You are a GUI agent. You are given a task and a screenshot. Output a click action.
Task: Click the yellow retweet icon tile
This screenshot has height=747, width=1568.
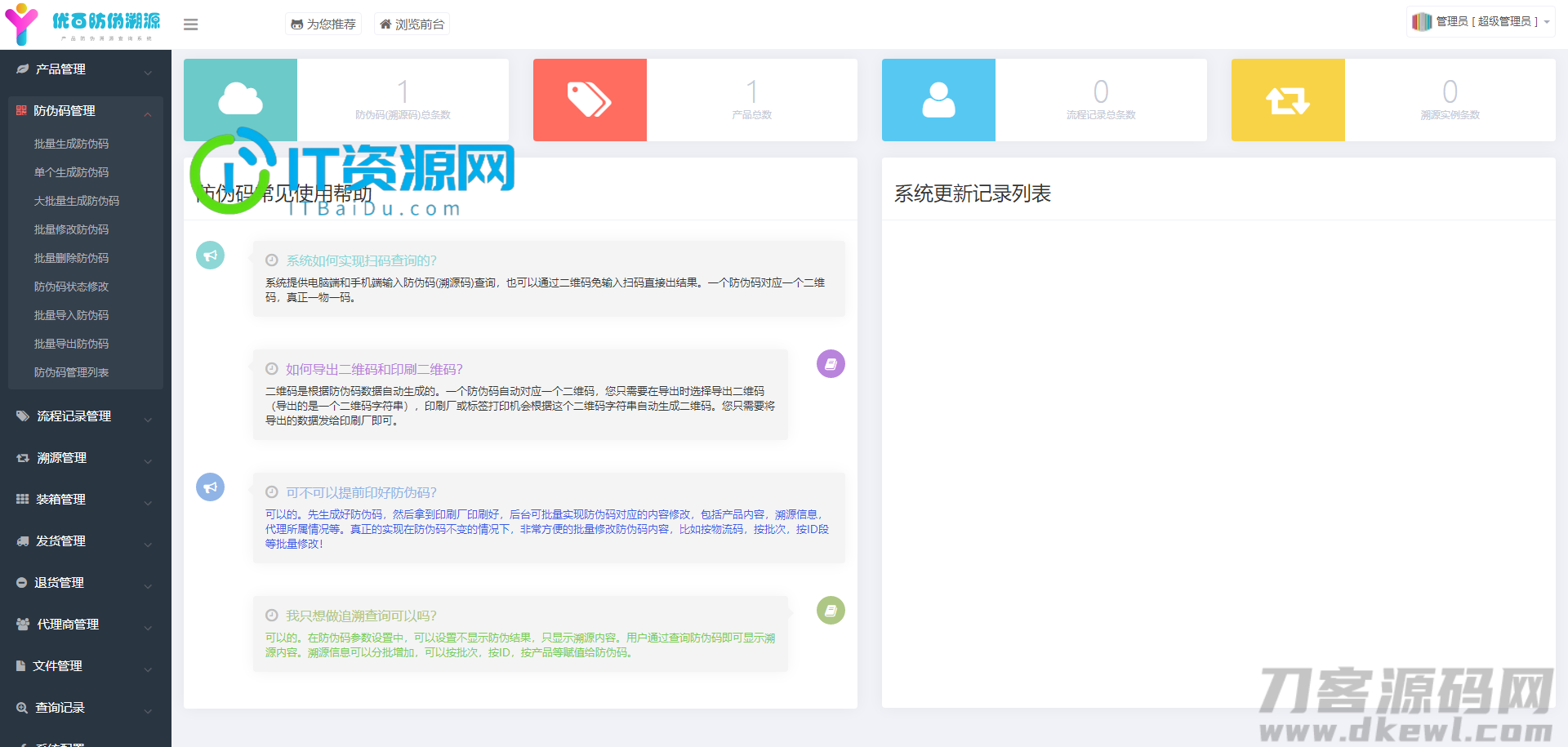coord(1288,100)
